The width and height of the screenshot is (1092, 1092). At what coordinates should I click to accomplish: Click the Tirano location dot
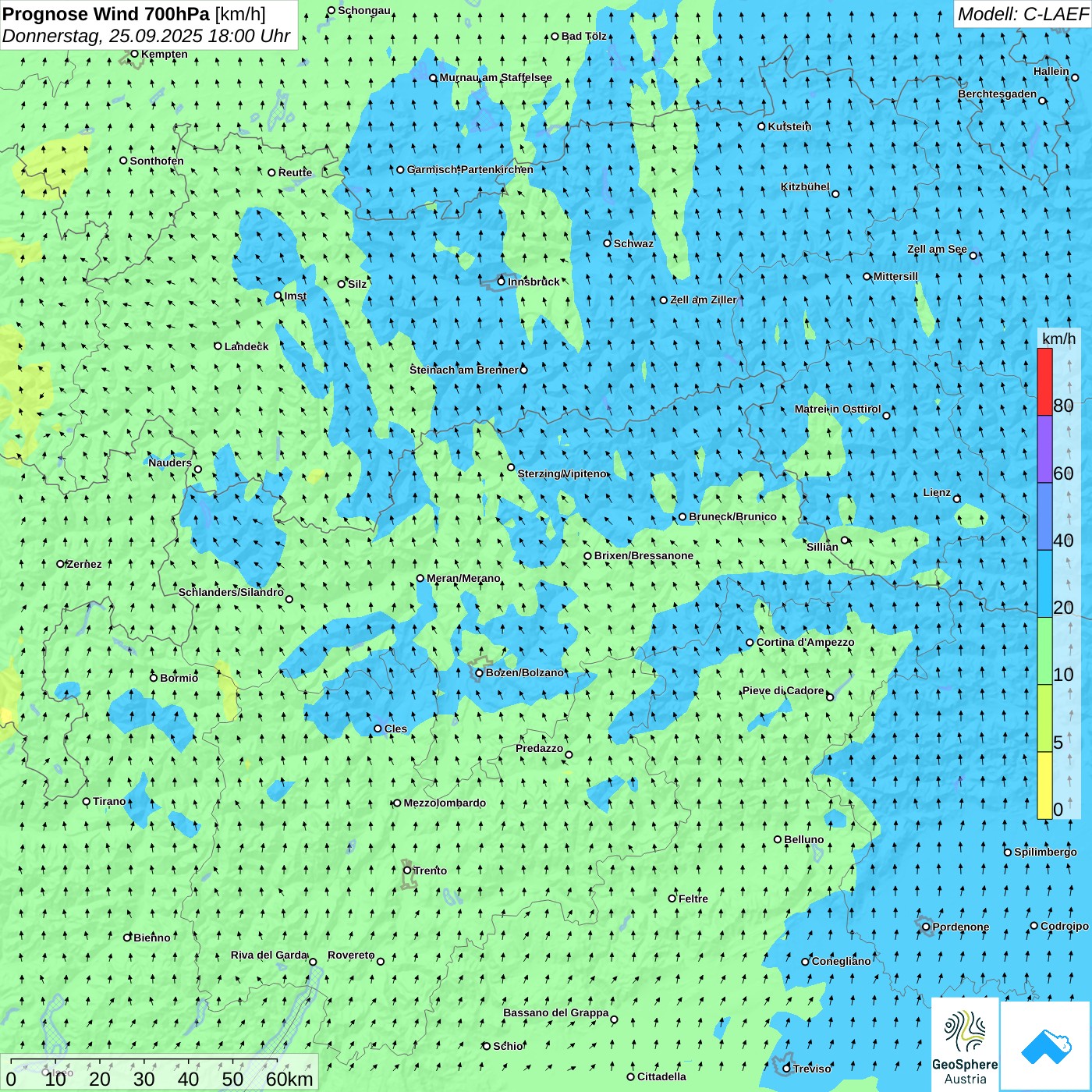pyautogui.click(x=87, y=802)
